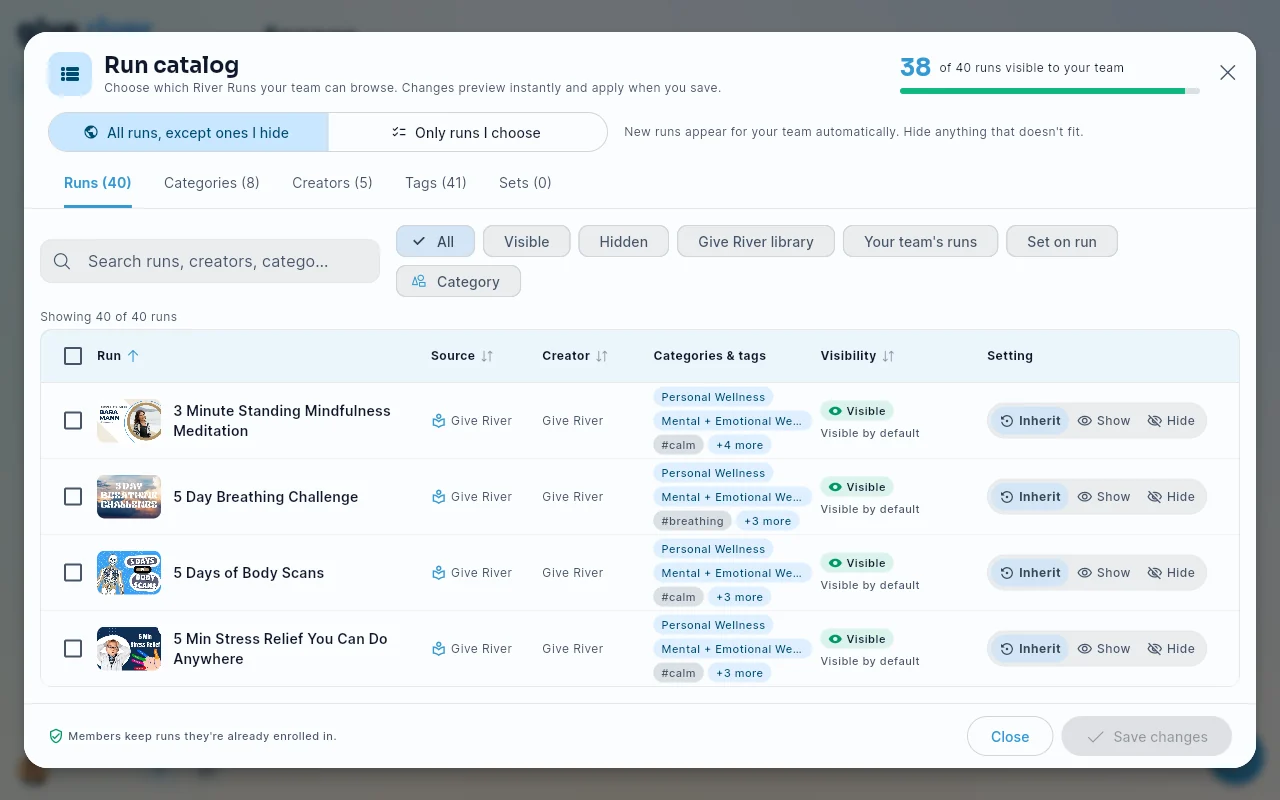Image resolution: width=1280 pixels, height=800 pixels.
Task: Hide the 5 Days of Body Scans run
Action: click(1171, 573)
